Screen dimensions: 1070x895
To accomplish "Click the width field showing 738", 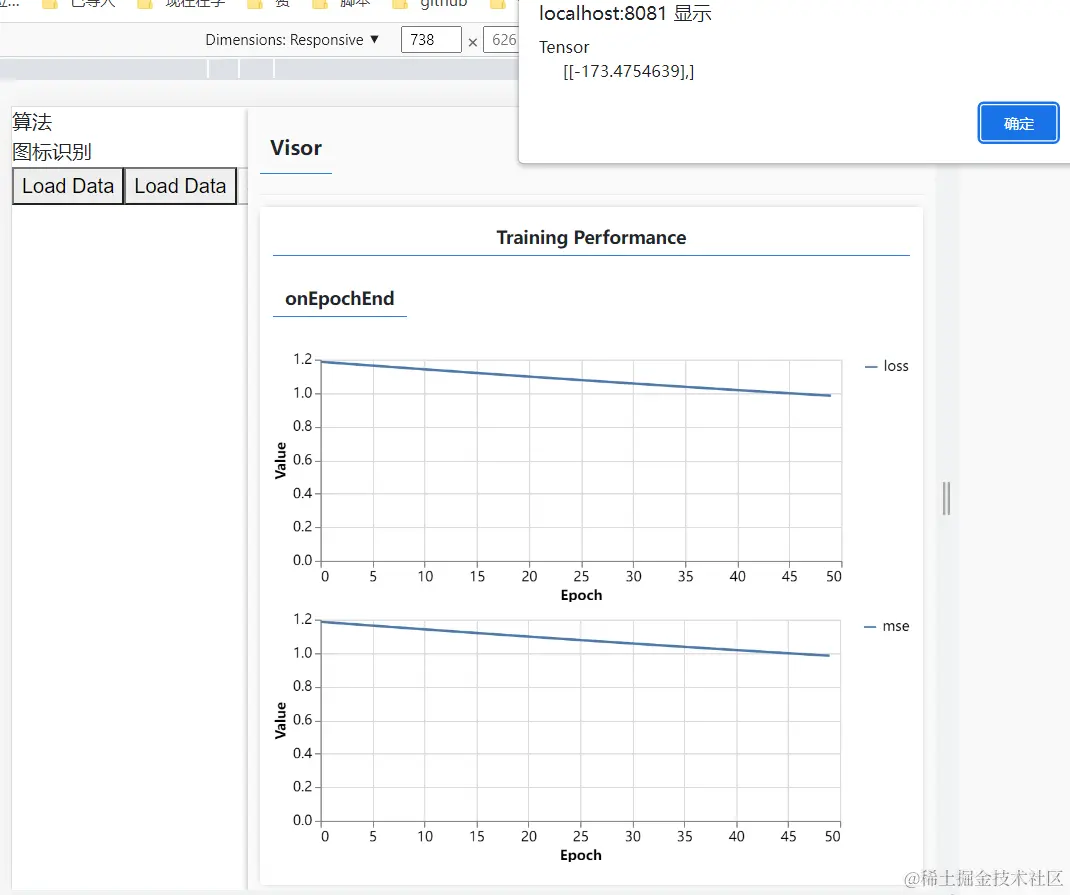I will pyautogui.click(x=431, y=40).
